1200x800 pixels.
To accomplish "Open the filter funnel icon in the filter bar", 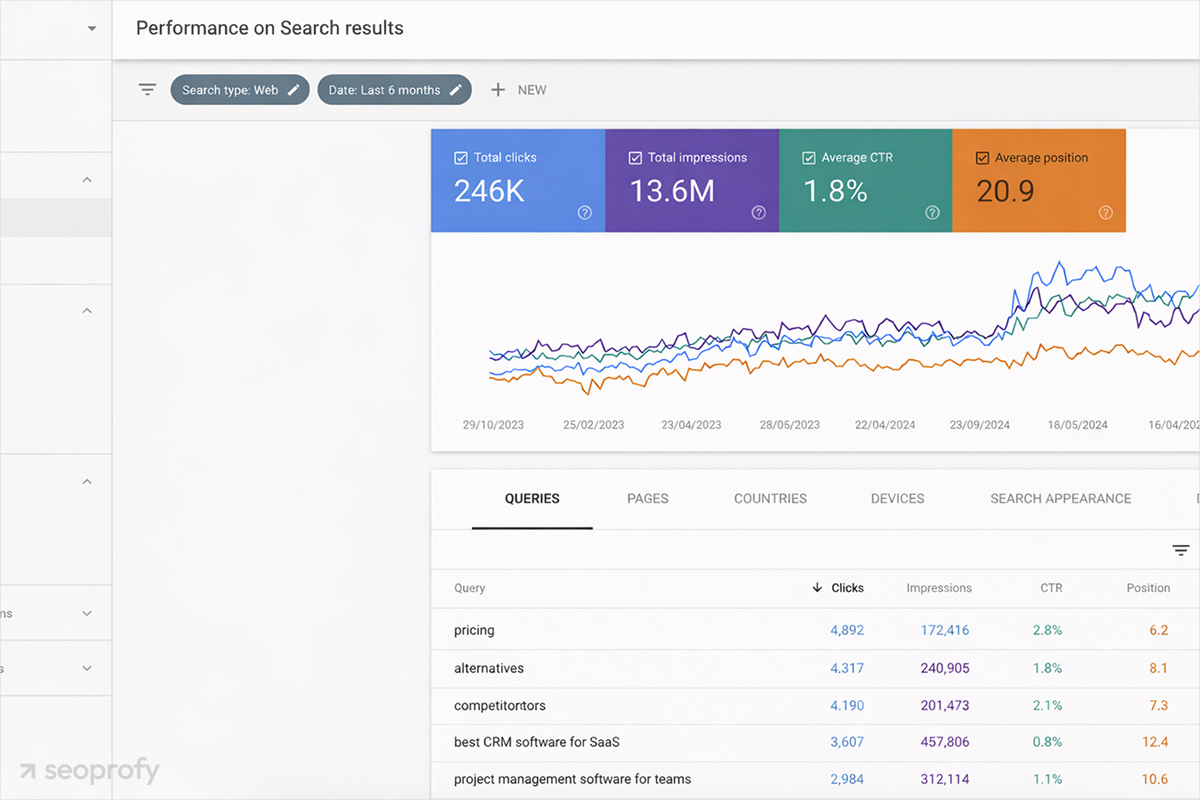I will [147, 89].
